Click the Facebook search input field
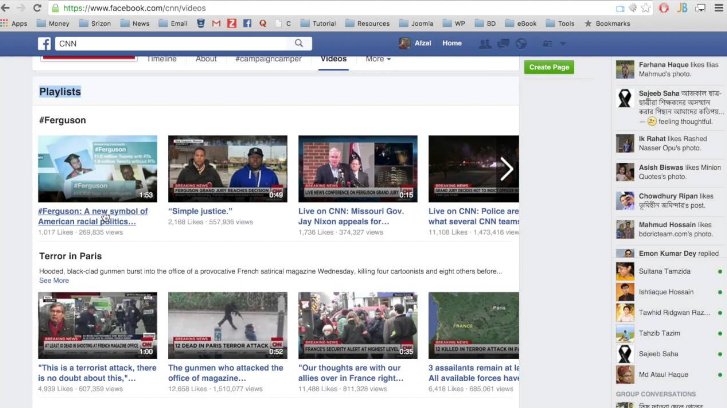Image resolution: width=727 pixels, height=408 pixels. coord(174,44)
